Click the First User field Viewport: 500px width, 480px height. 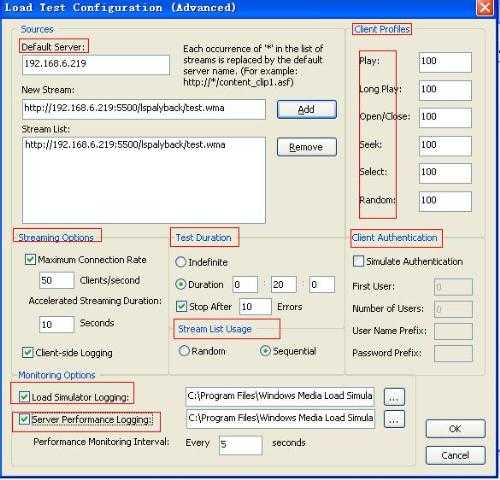pyautogui.click(x=453, y=287)
